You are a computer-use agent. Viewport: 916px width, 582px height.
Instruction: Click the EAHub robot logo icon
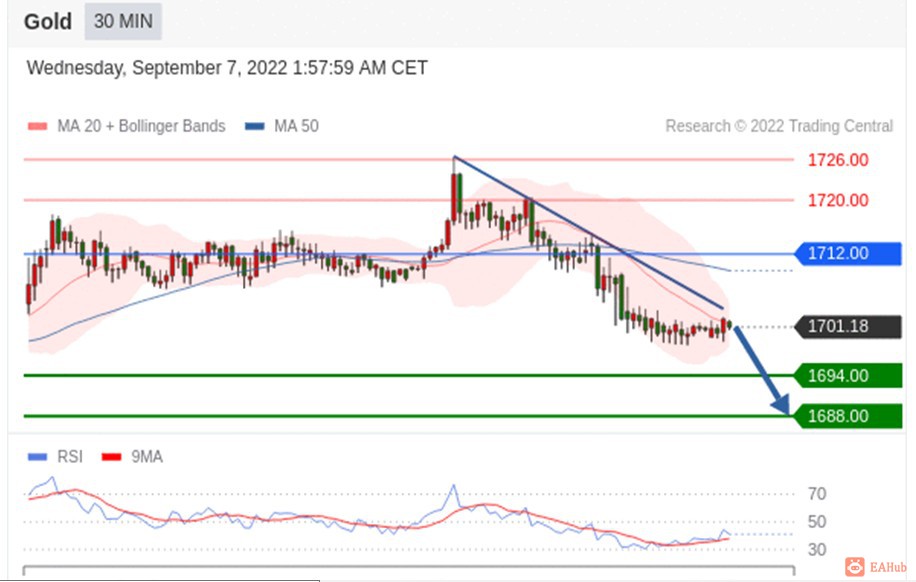855,567
